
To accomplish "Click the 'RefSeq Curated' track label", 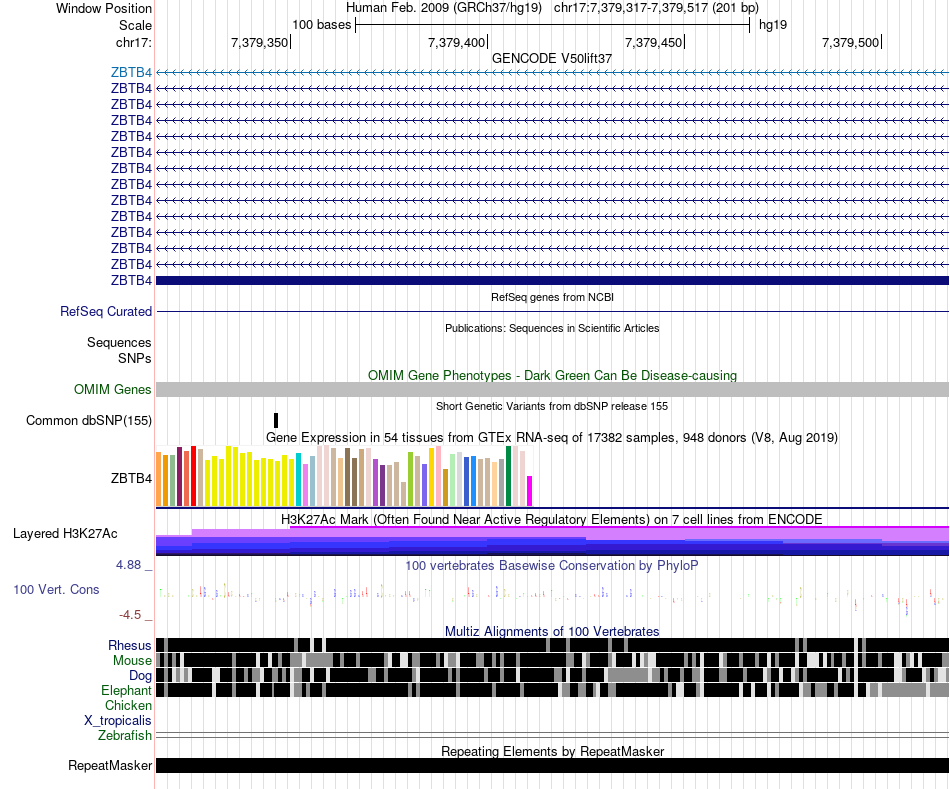I will [x=106, y=311].
